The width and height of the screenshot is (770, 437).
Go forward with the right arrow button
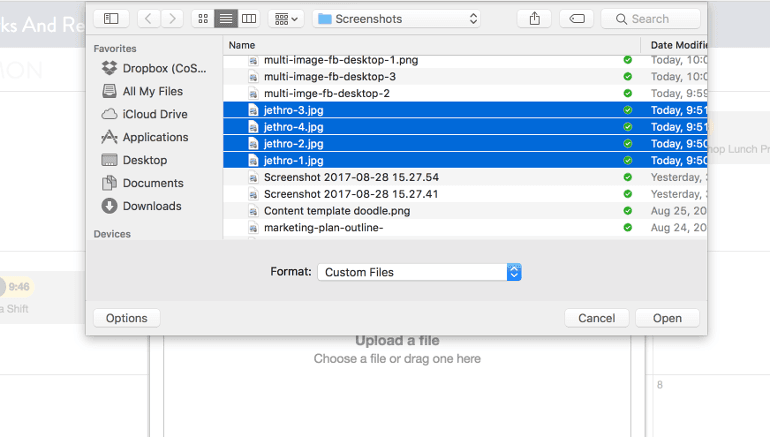172,18
